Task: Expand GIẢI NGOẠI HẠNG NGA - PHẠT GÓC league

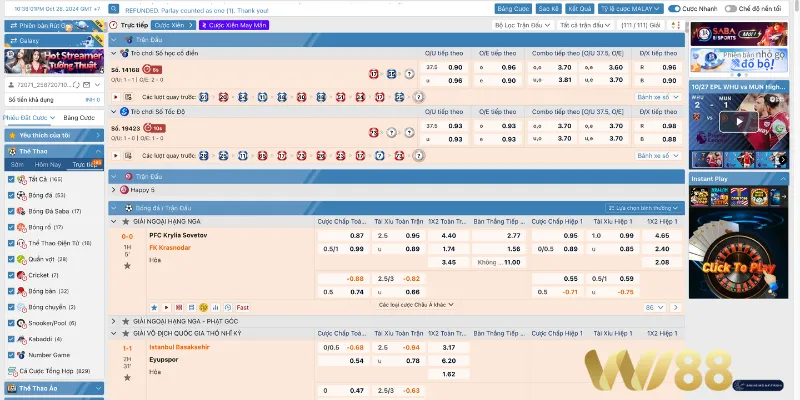Action: [114, 321]
